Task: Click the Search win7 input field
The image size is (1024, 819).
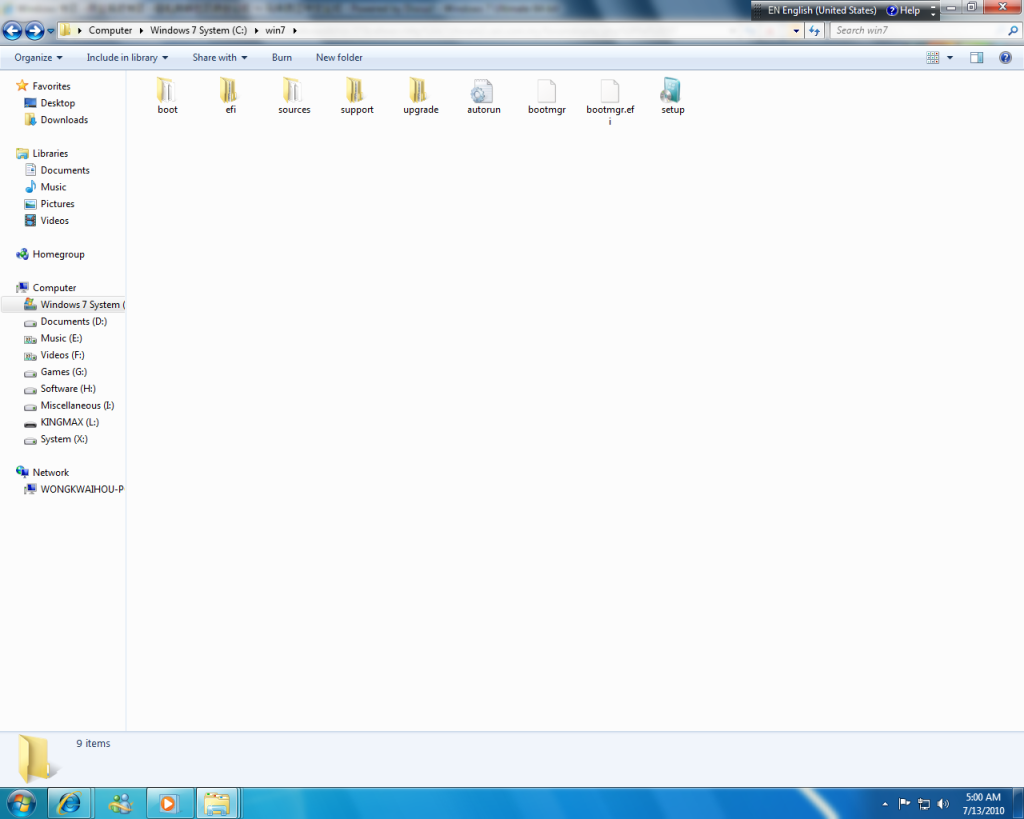Action: coord(915,30)
